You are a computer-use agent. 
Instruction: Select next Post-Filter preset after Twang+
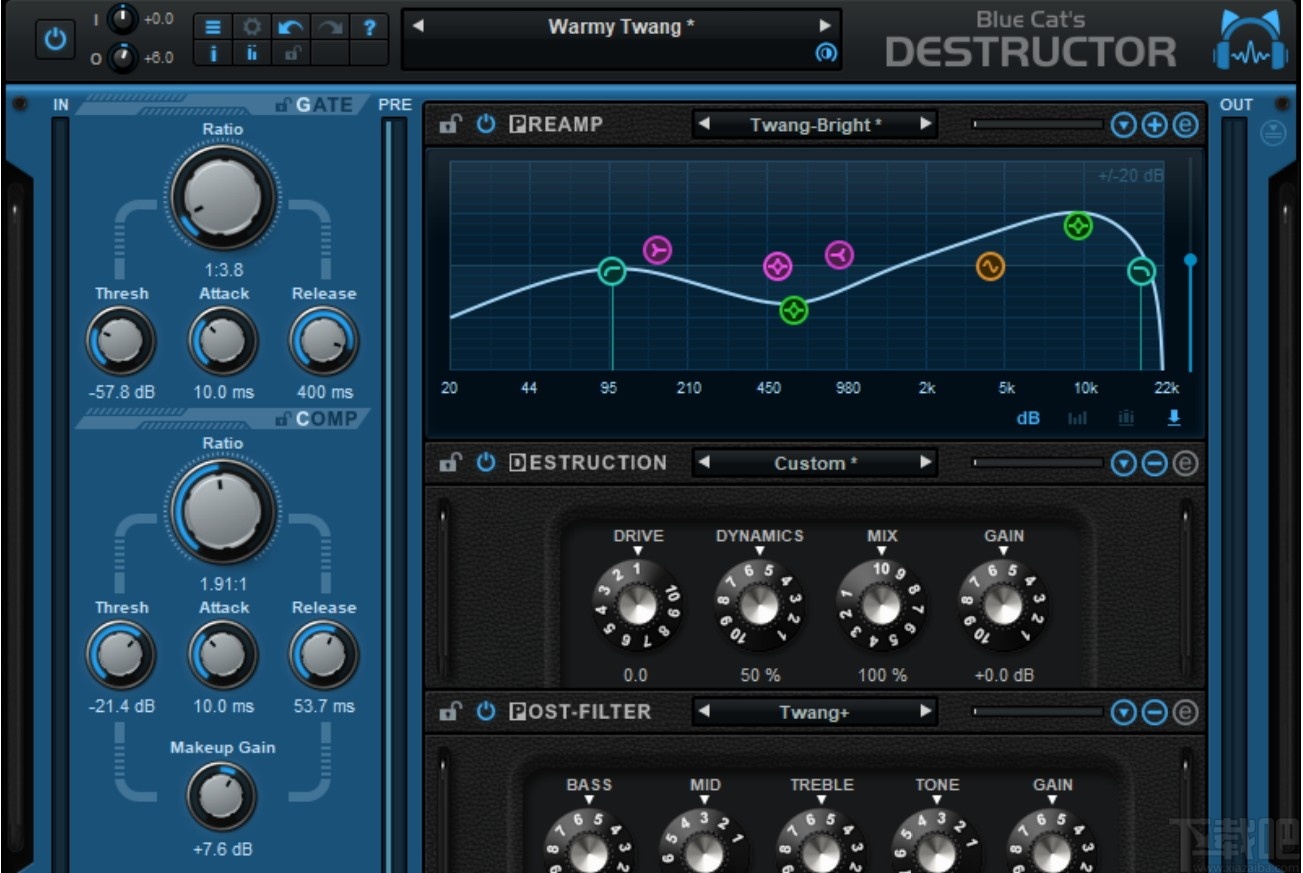[x=926, y=712]
